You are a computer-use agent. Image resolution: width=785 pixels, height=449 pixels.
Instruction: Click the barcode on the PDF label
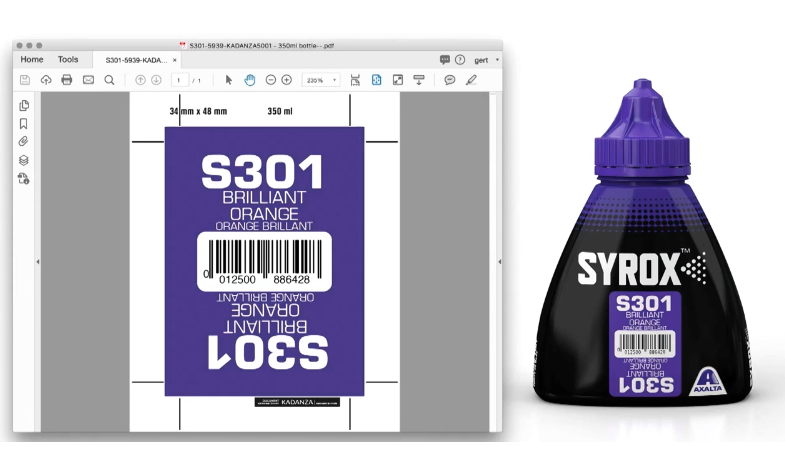point(265,261)
